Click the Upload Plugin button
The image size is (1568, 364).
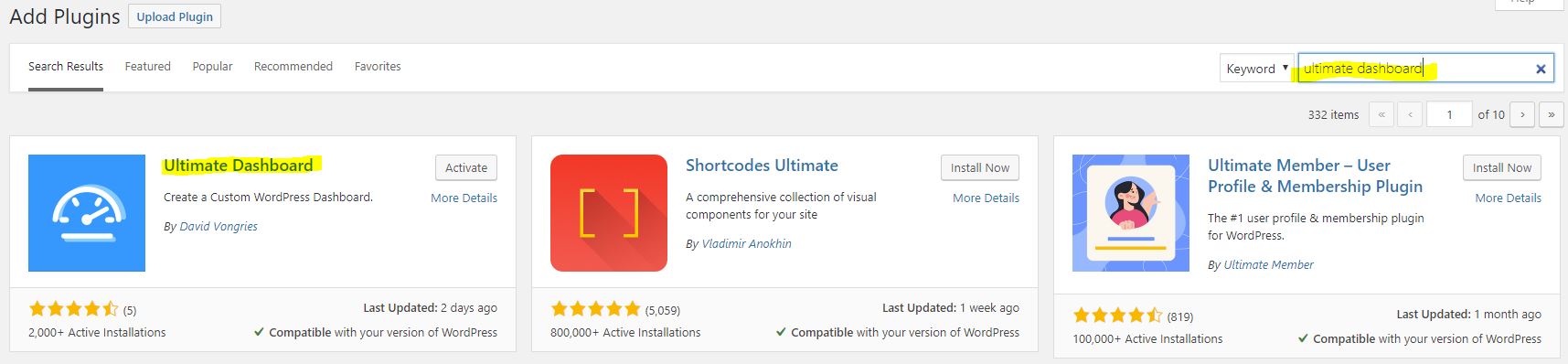click(x=175, y=16)
